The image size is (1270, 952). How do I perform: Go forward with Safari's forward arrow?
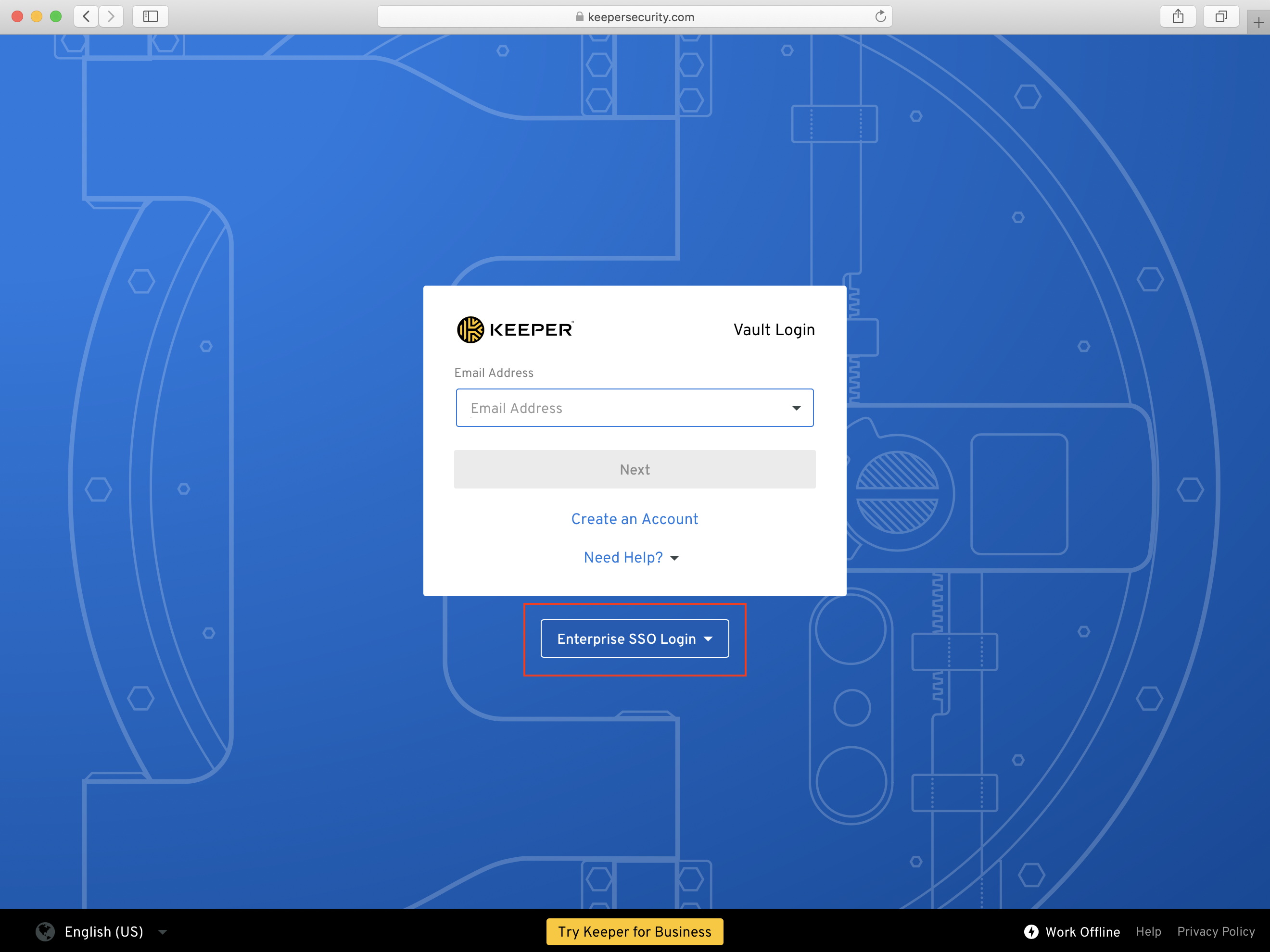pyautogui.click(x=112, y=16)
